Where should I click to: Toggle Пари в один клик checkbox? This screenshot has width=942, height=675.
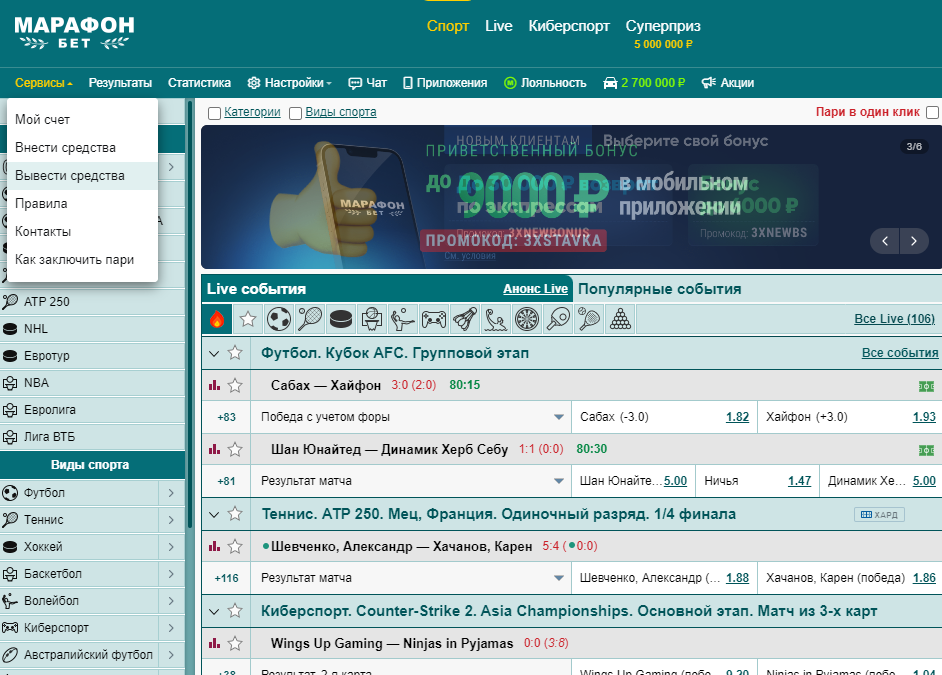click(932, 112)
